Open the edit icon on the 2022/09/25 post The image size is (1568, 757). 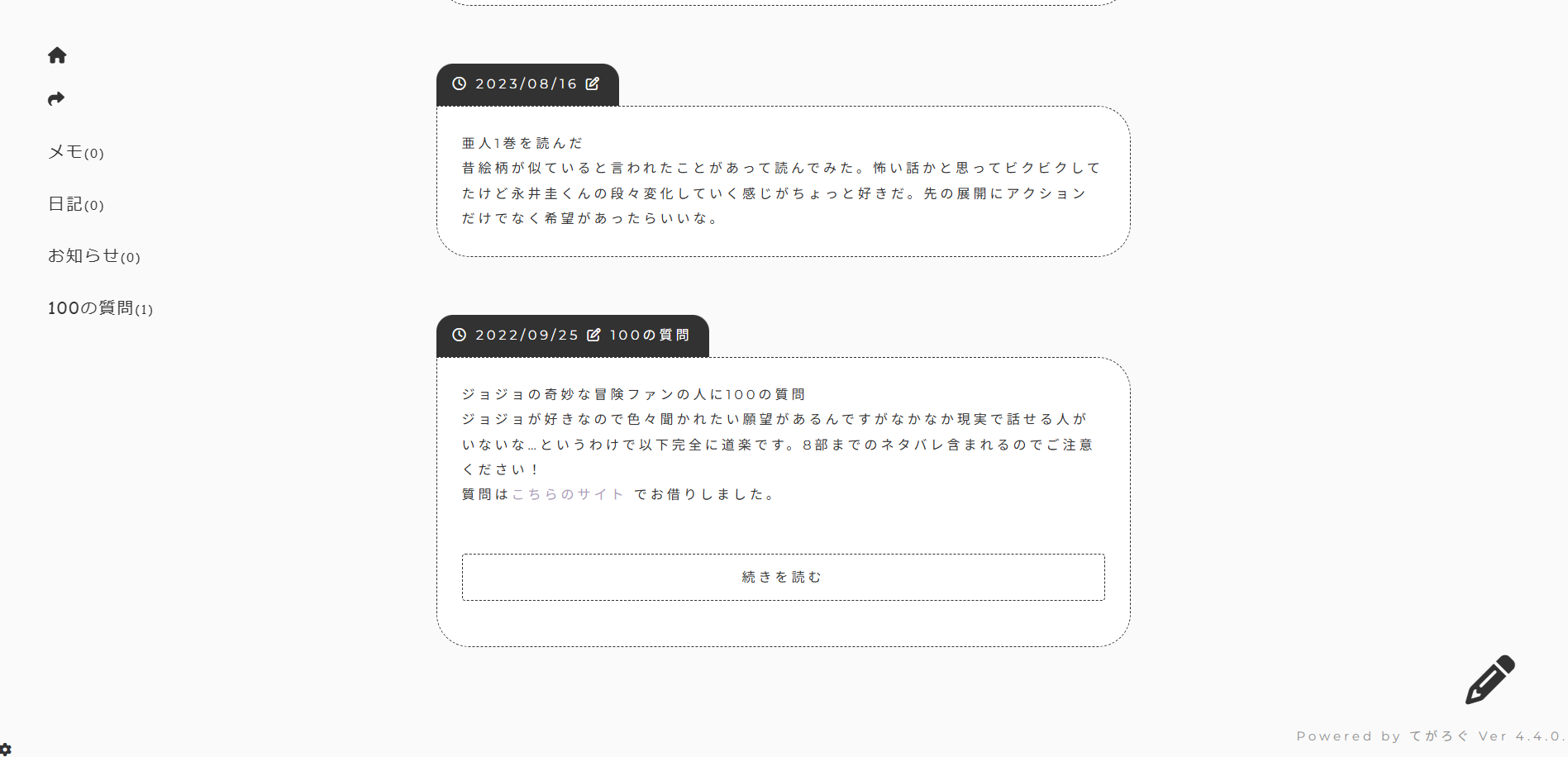pyautogui.click(x=593, y=335)
